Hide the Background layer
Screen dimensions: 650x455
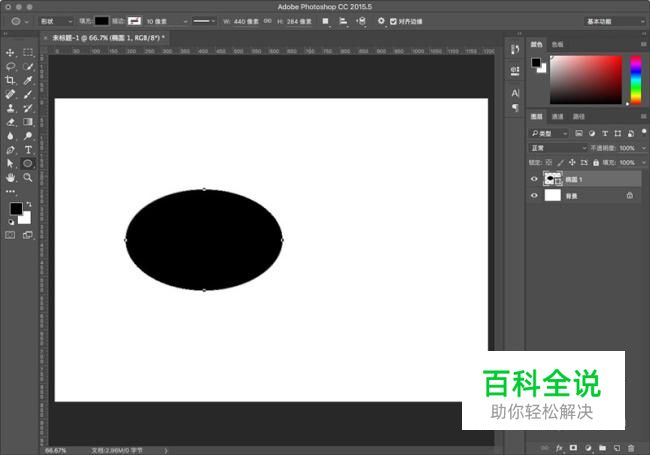[x=534, y=196]
